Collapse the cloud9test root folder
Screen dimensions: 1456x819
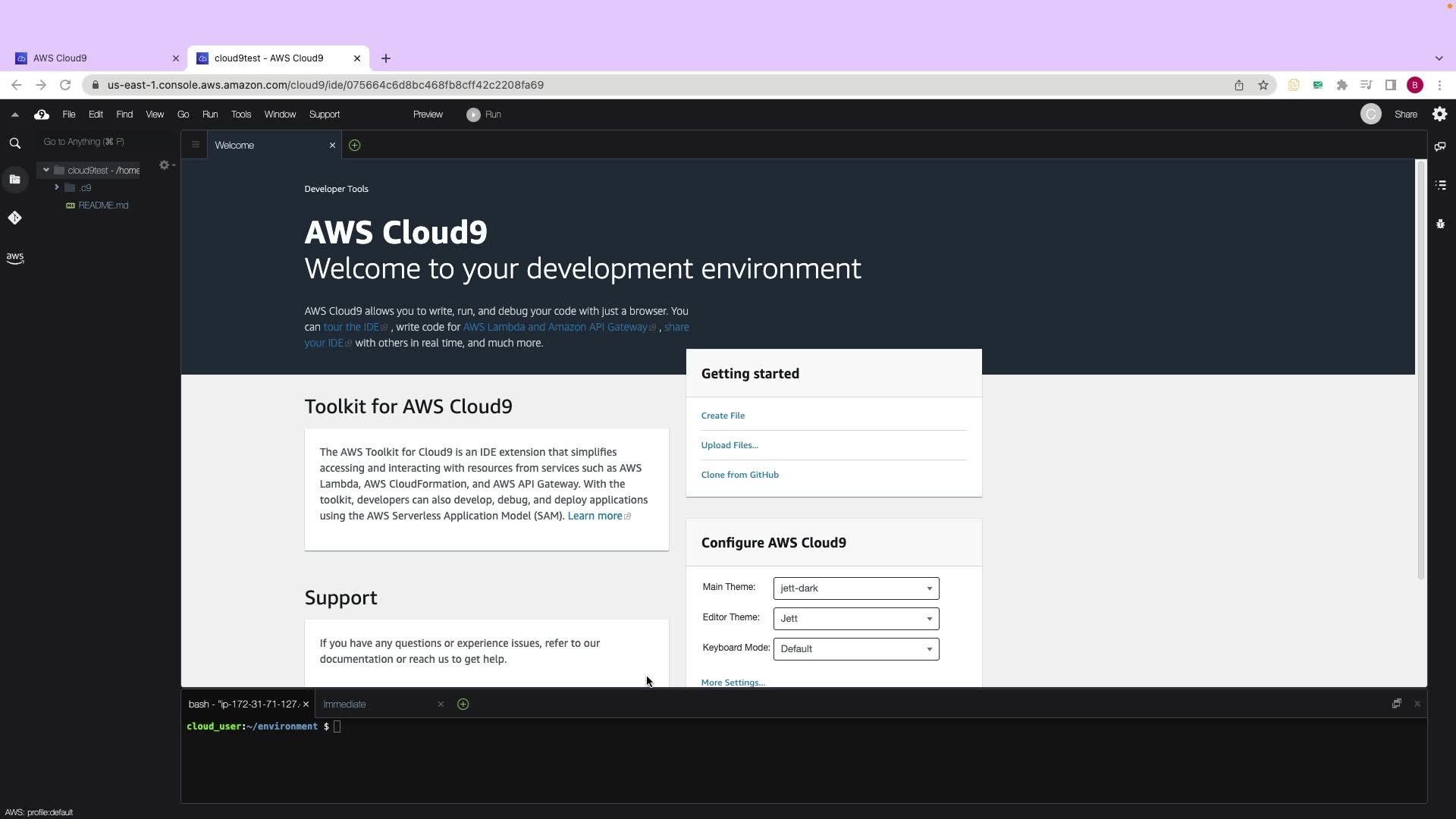click(46, 171)
